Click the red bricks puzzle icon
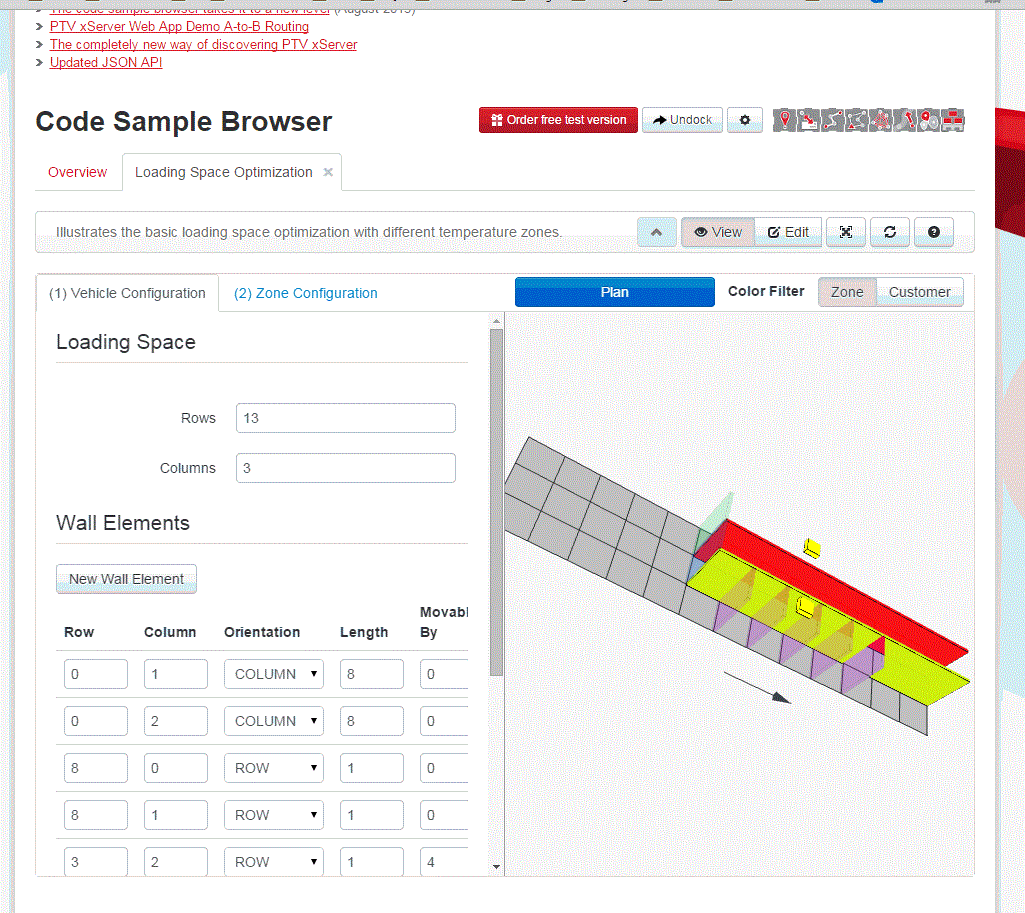The image size is (1025, 913). click(x=953, y=120)
